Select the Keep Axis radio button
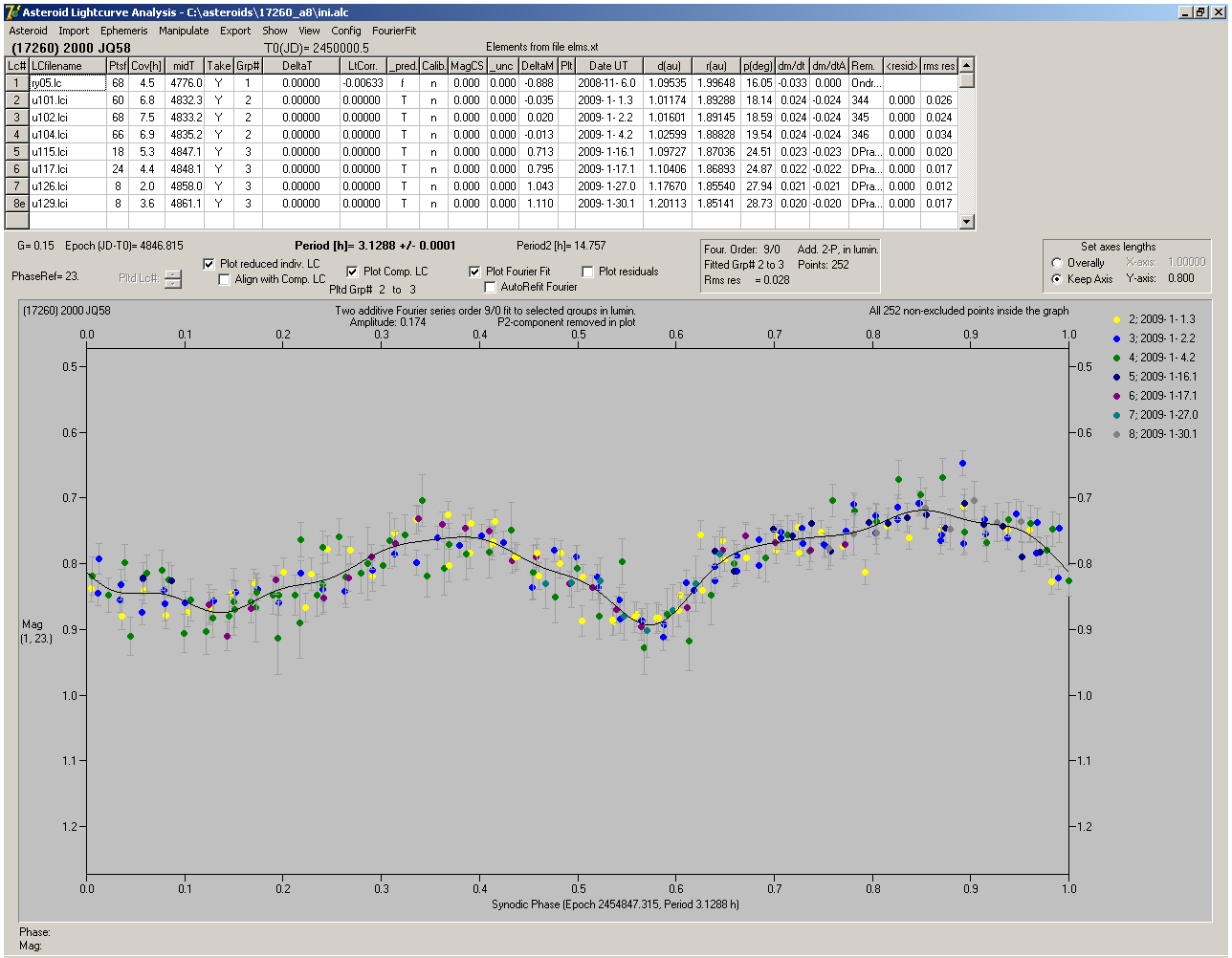 (1057, 279)
